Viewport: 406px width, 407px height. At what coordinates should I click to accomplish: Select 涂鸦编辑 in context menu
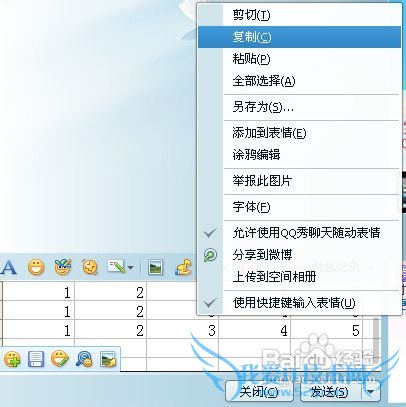tap(299, 155)
